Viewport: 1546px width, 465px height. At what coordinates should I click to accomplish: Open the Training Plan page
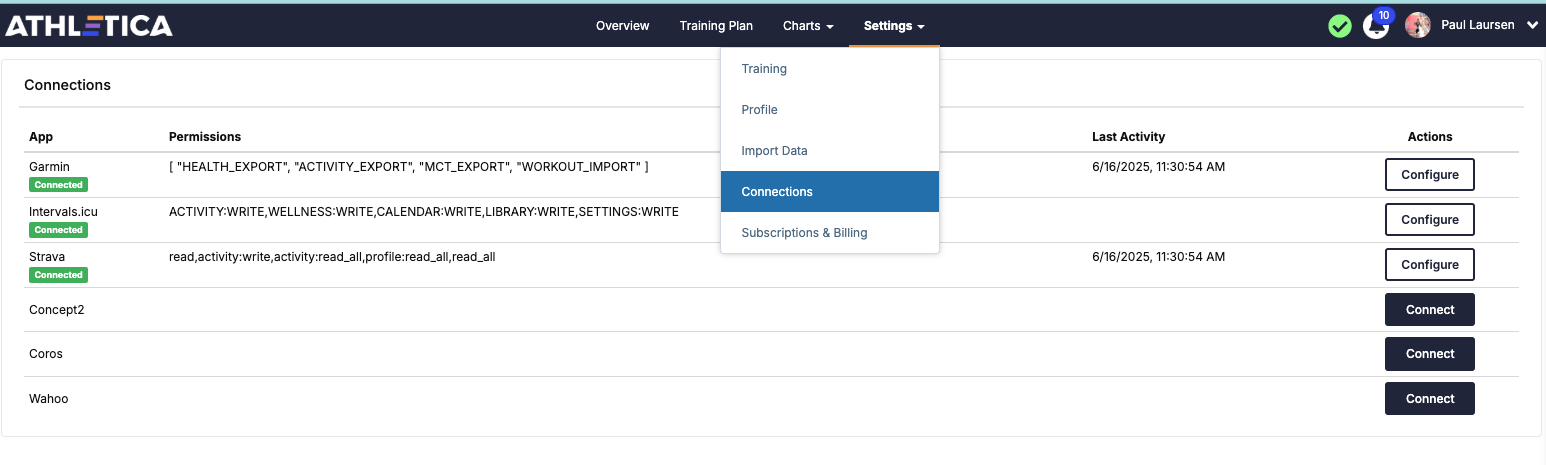point(716,26)
